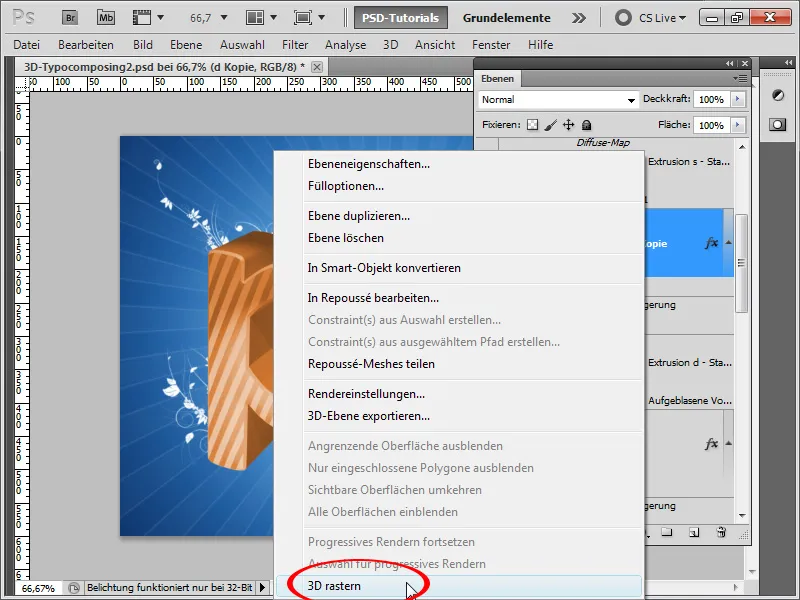Create a new layer group
The height and width of the screenshot is (600, 800).
point(667,533)
